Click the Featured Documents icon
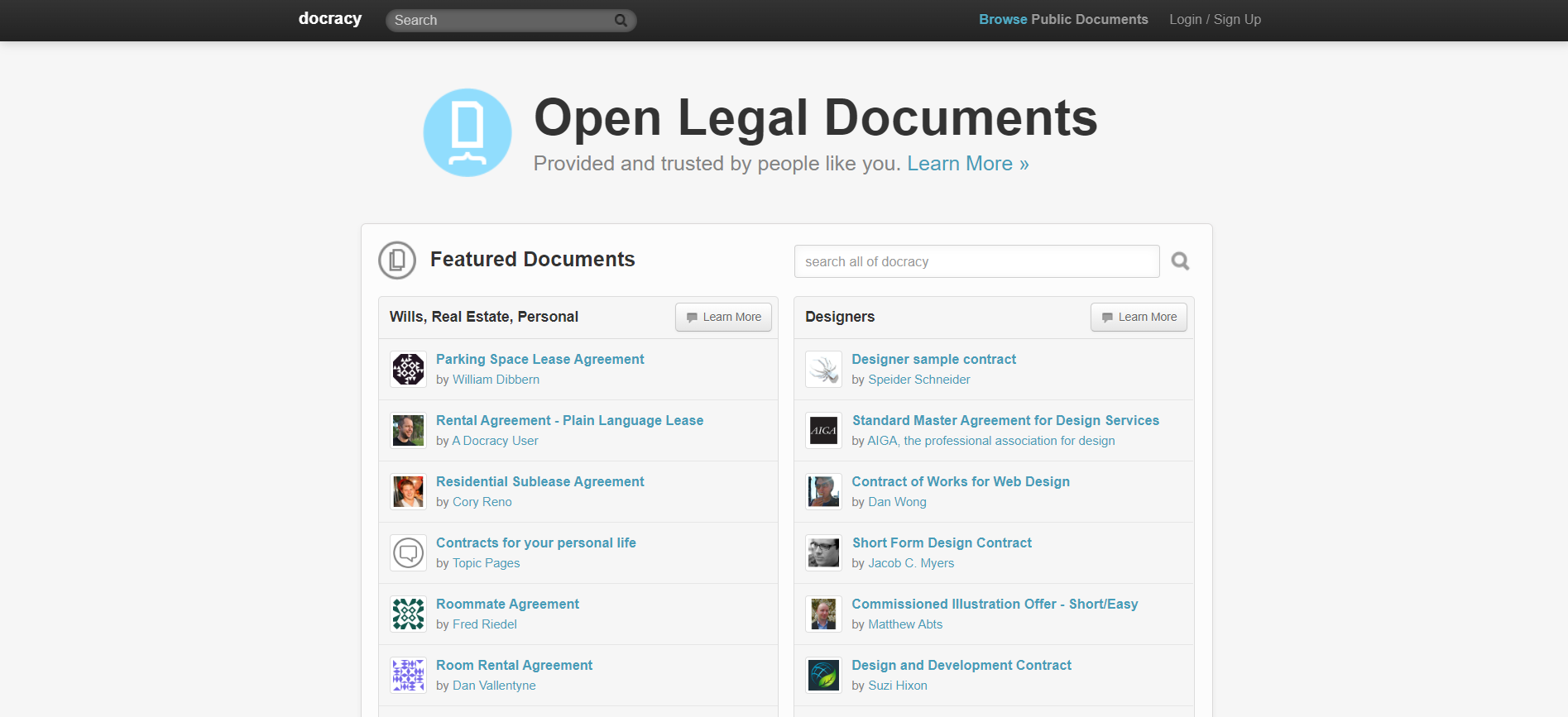 tap(397, 261)
